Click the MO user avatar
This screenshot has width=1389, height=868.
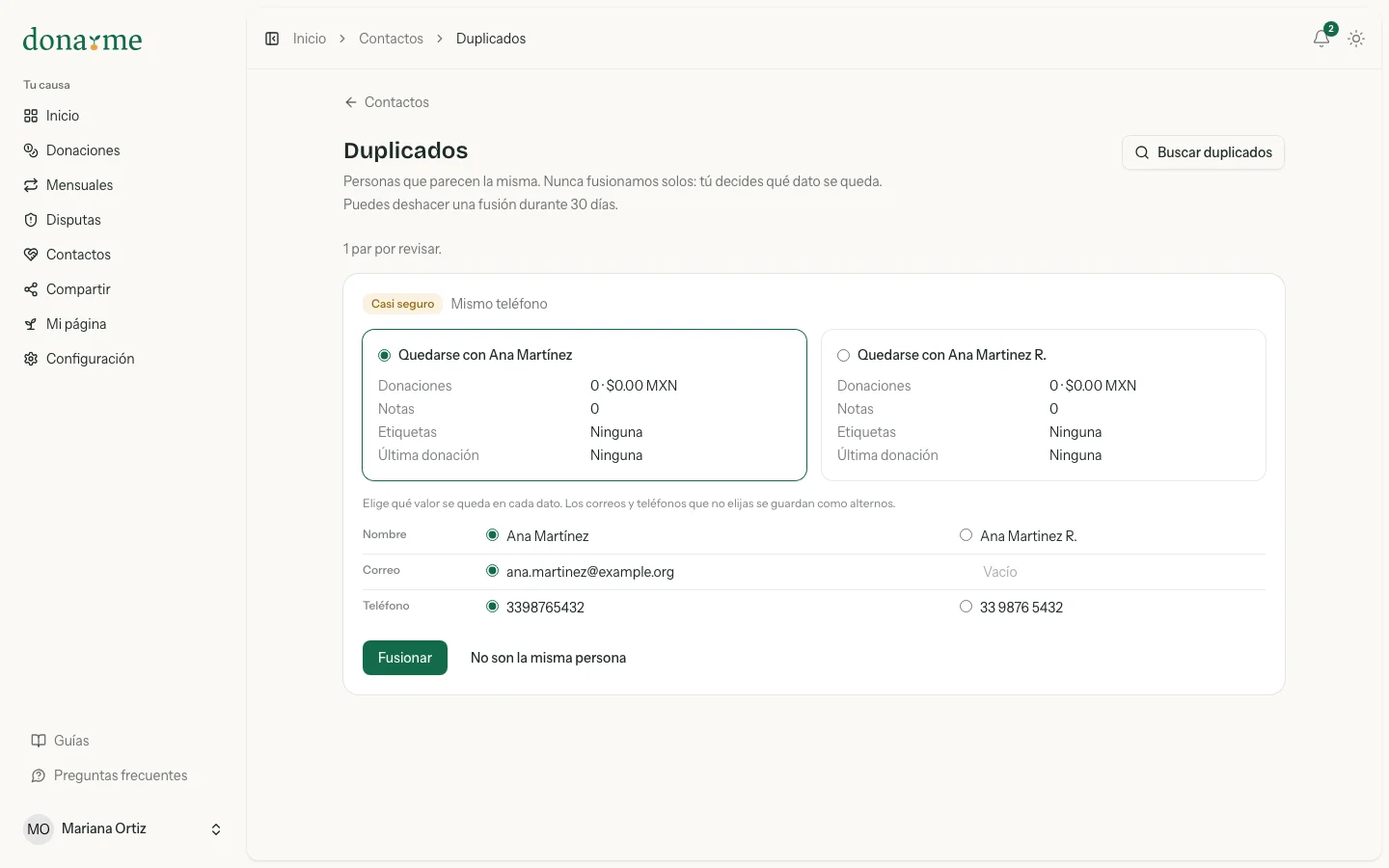[x=39, y=829]
